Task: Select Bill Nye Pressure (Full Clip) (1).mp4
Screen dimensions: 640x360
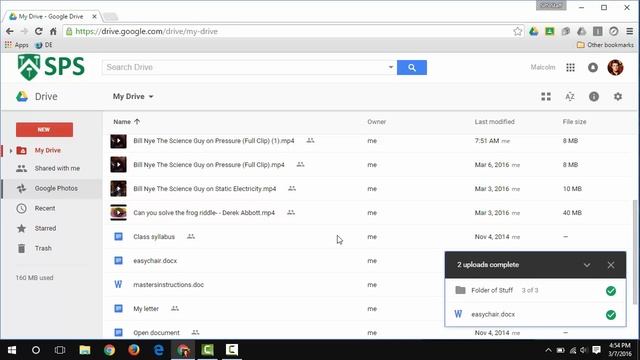Action: 213,141
